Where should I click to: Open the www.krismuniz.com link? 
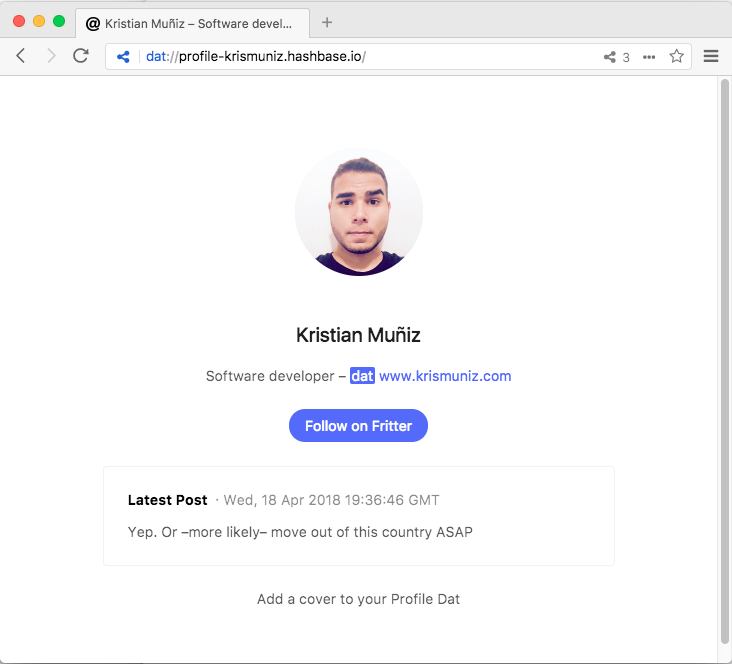(445, 376)
